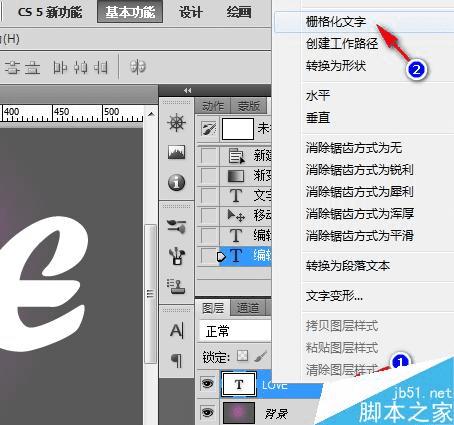Set history brush source for 文字 state
Image resolution: width=454 pixels, height=425 pixels.
click(209, 196)
